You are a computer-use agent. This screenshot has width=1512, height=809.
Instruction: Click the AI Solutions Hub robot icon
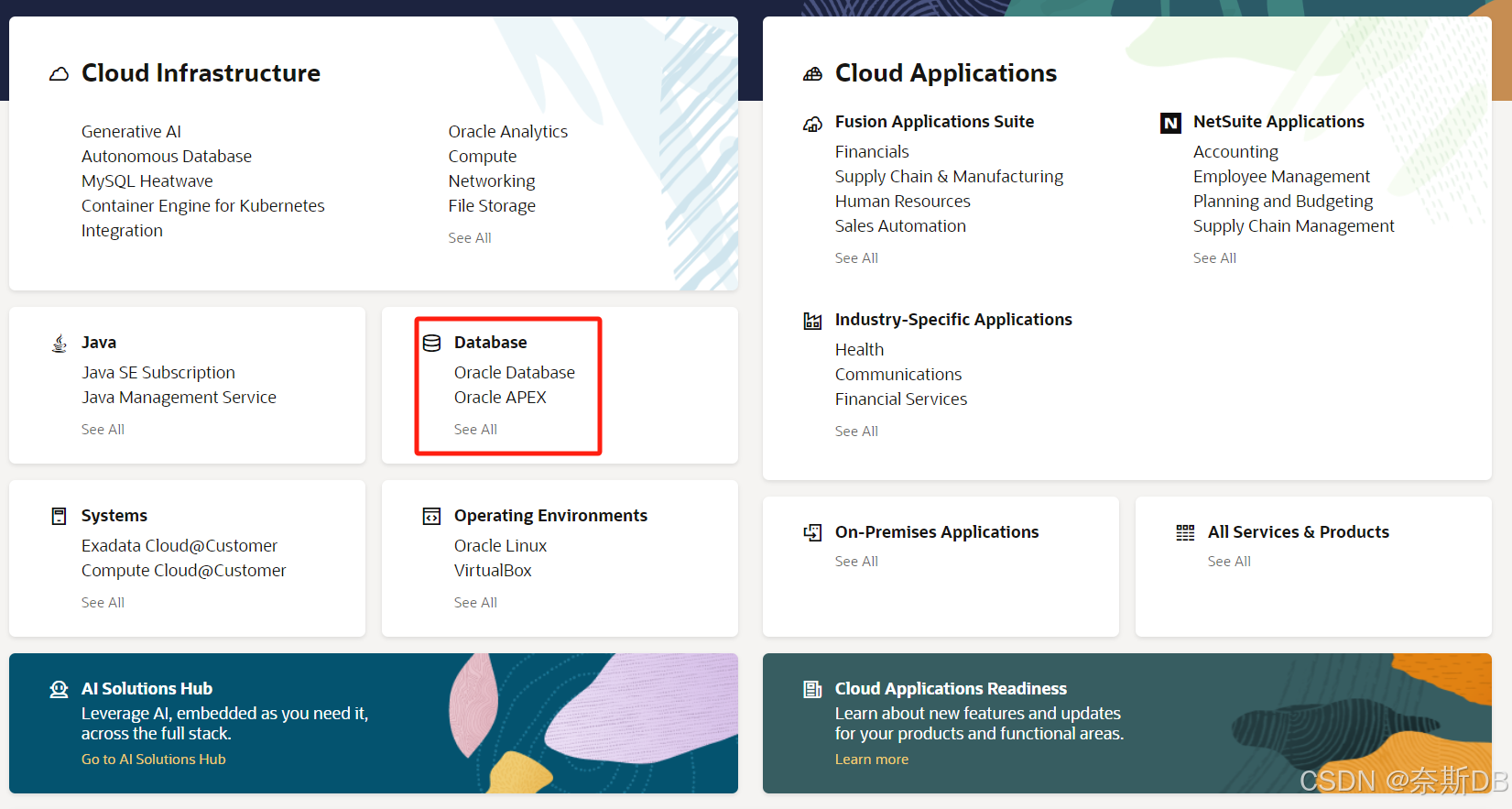[60, 690]
